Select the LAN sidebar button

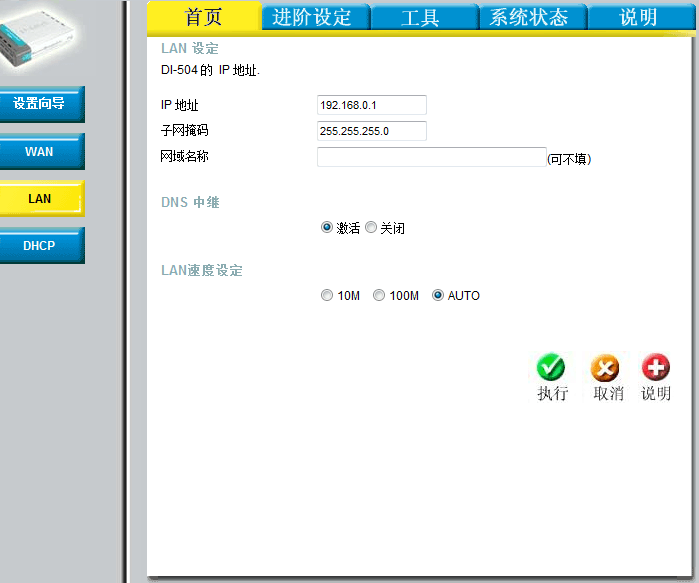(41, 198)
